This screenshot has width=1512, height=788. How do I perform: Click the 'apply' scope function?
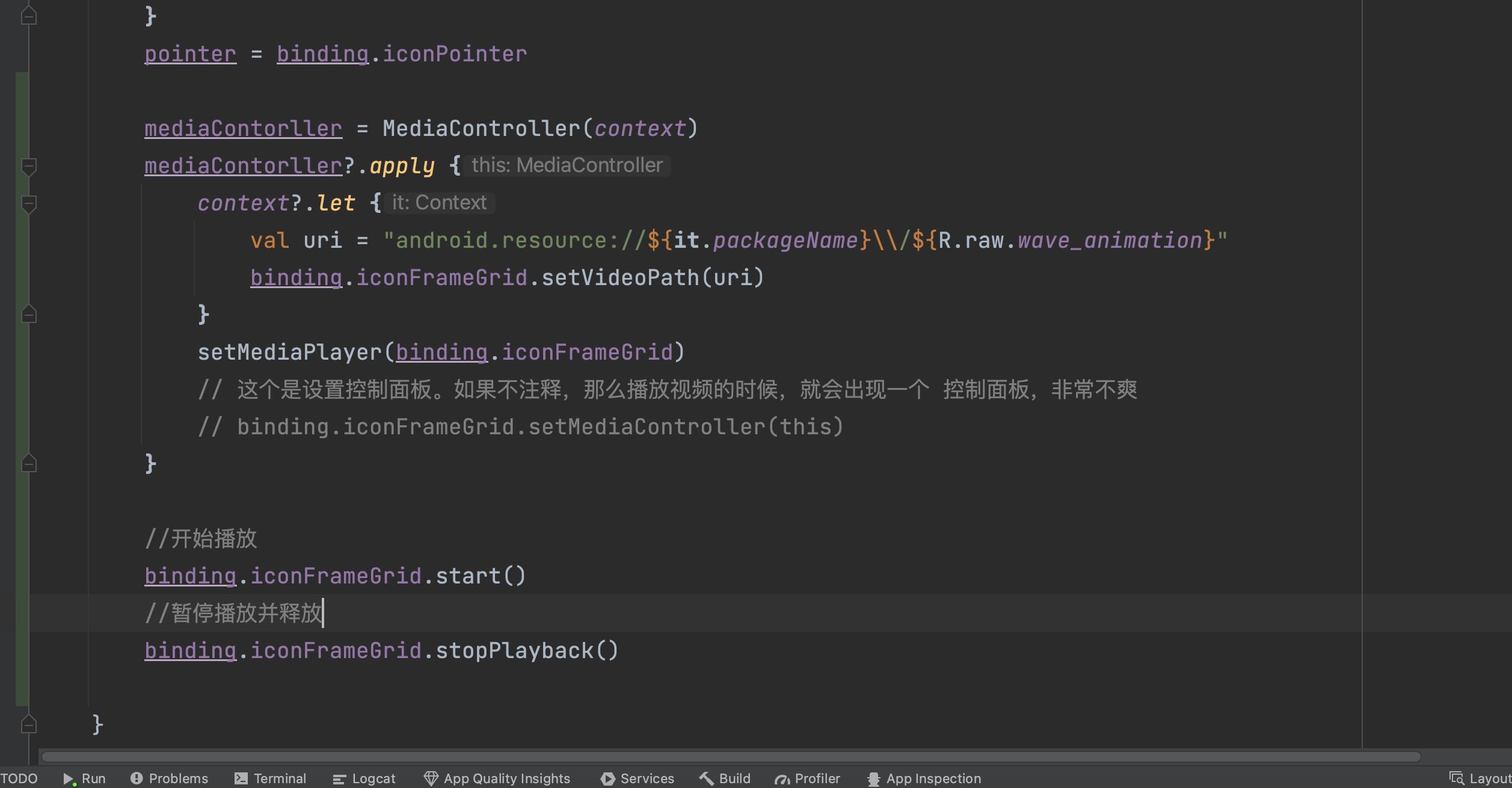[x=402, y=166]
